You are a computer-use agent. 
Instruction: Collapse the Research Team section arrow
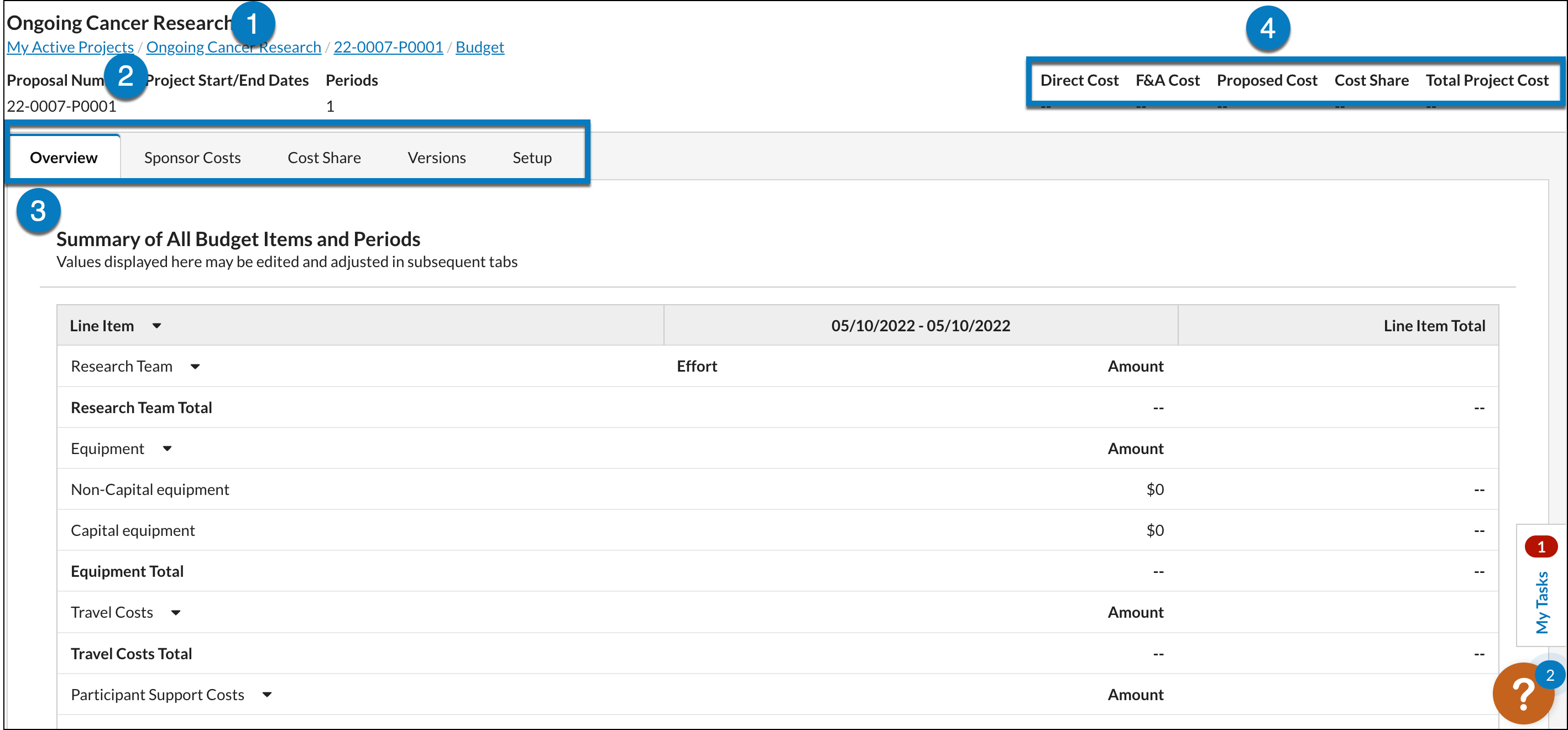(195, 367)
